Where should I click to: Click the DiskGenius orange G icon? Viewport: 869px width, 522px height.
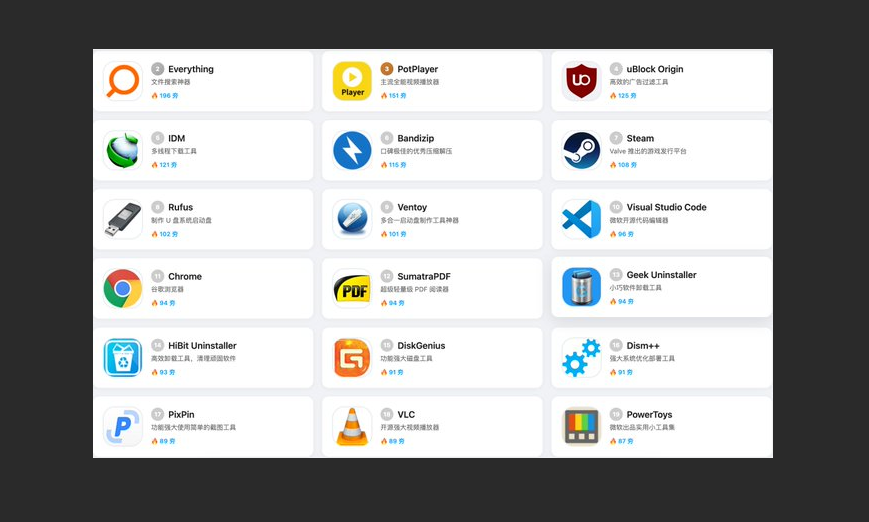(x=352, y=358)
